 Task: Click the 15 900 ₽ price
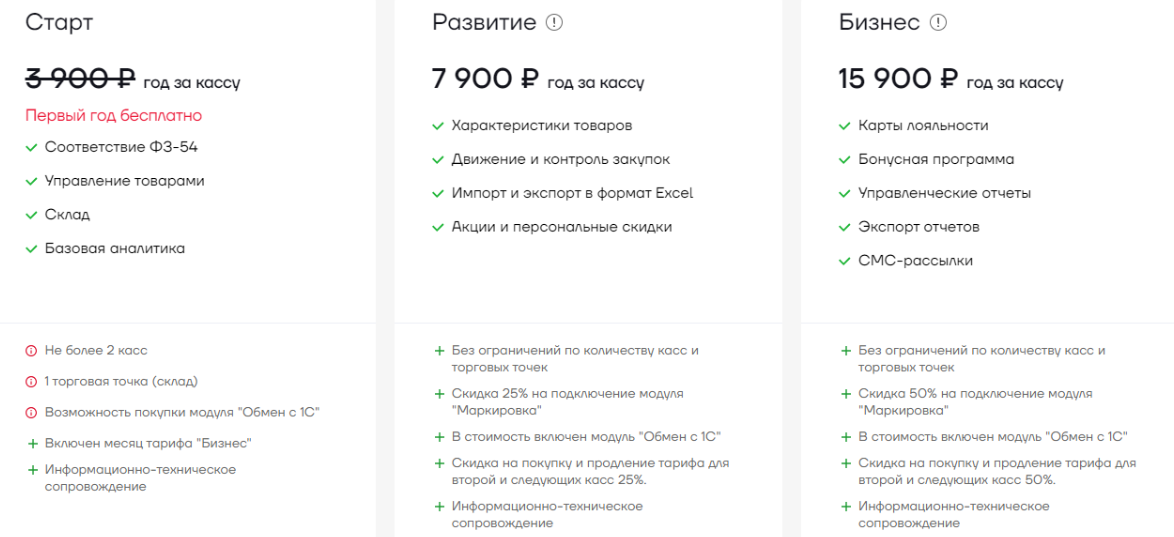(898, 80)
